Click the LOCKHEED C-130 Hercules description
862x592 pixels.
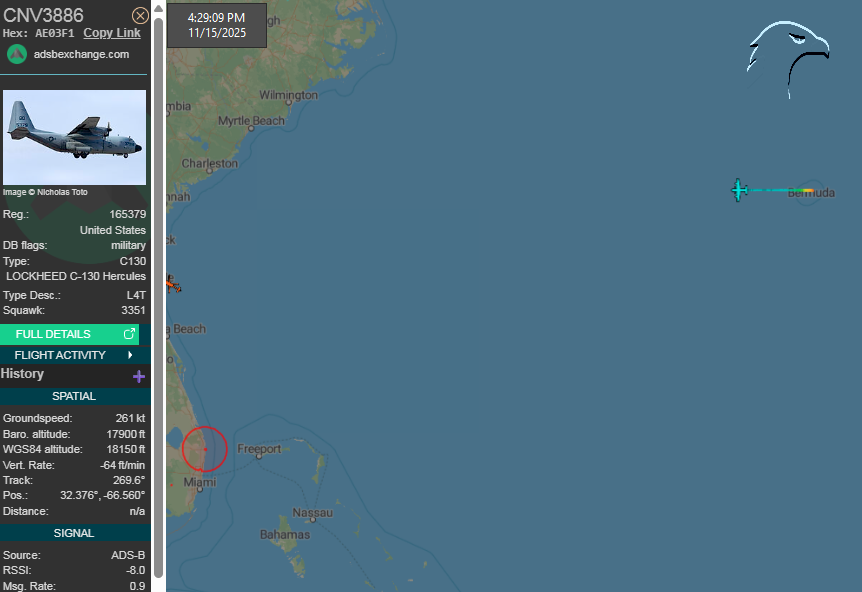(76, 276)
